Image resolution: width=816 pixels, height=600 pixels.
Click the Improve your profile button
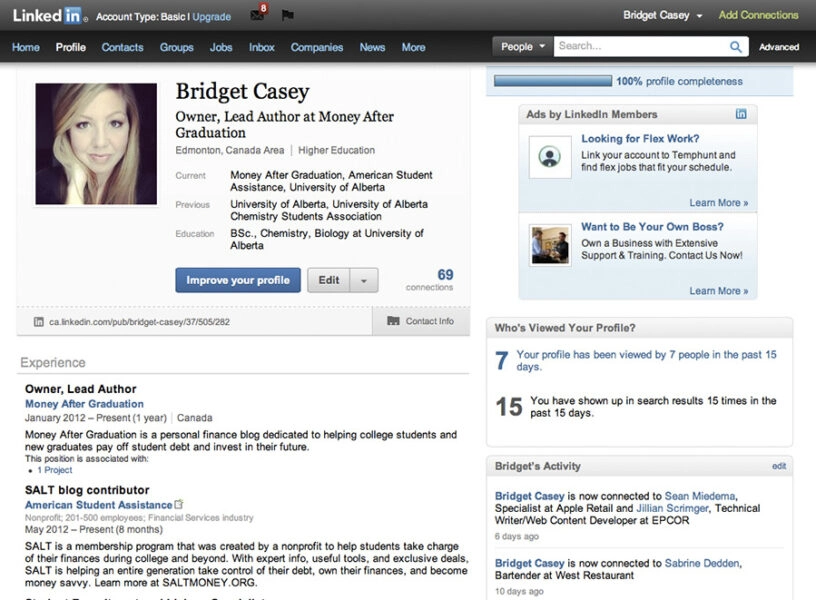point(238,280)
